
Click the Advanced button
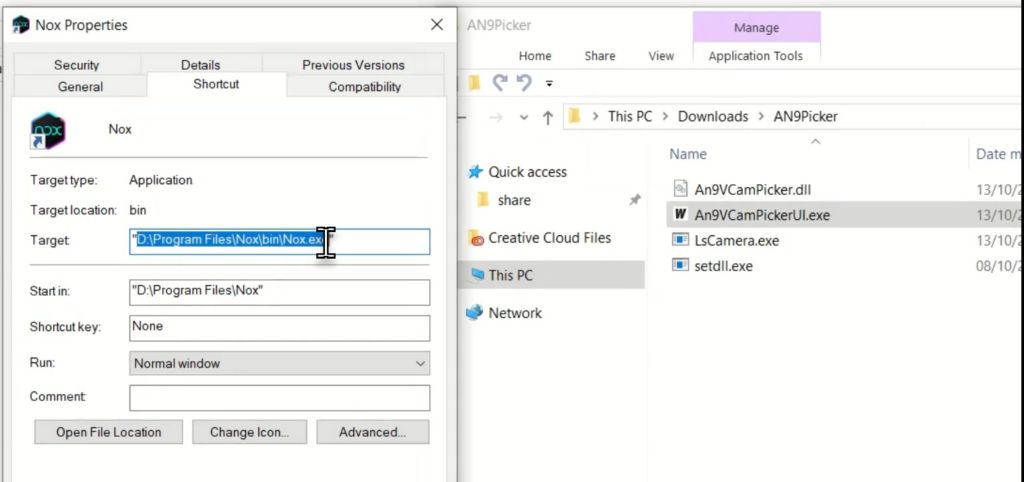372,432
